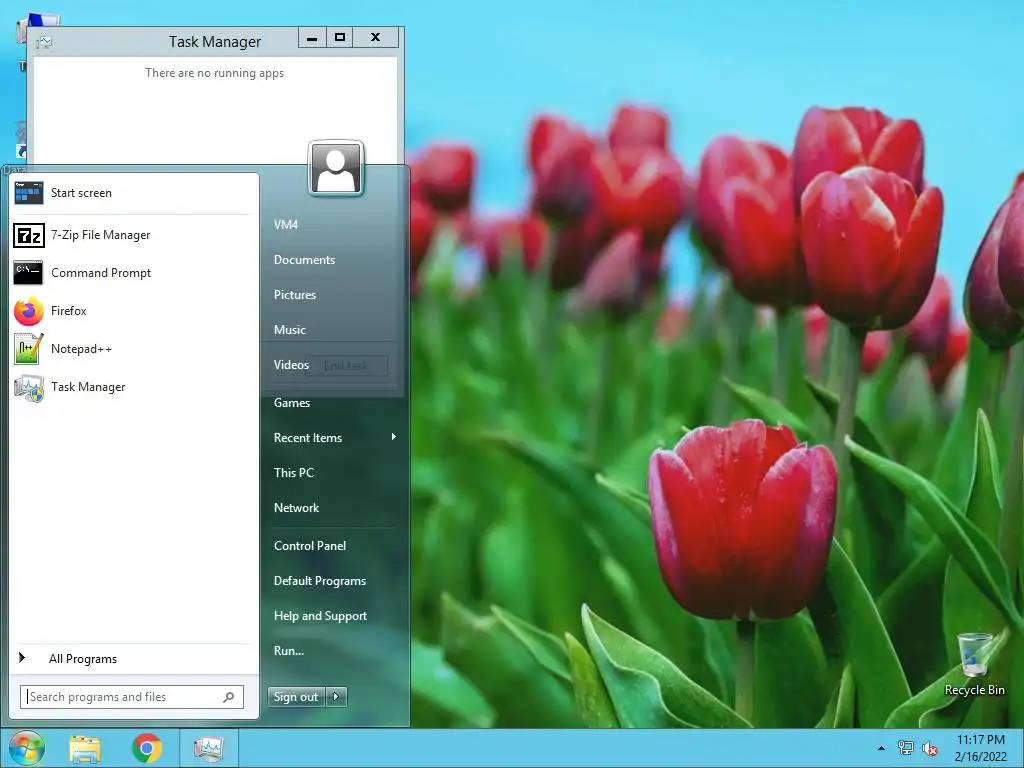Show hidden tray icons arrow
This screenshot has width=1024, height=768.
(882, 748)
